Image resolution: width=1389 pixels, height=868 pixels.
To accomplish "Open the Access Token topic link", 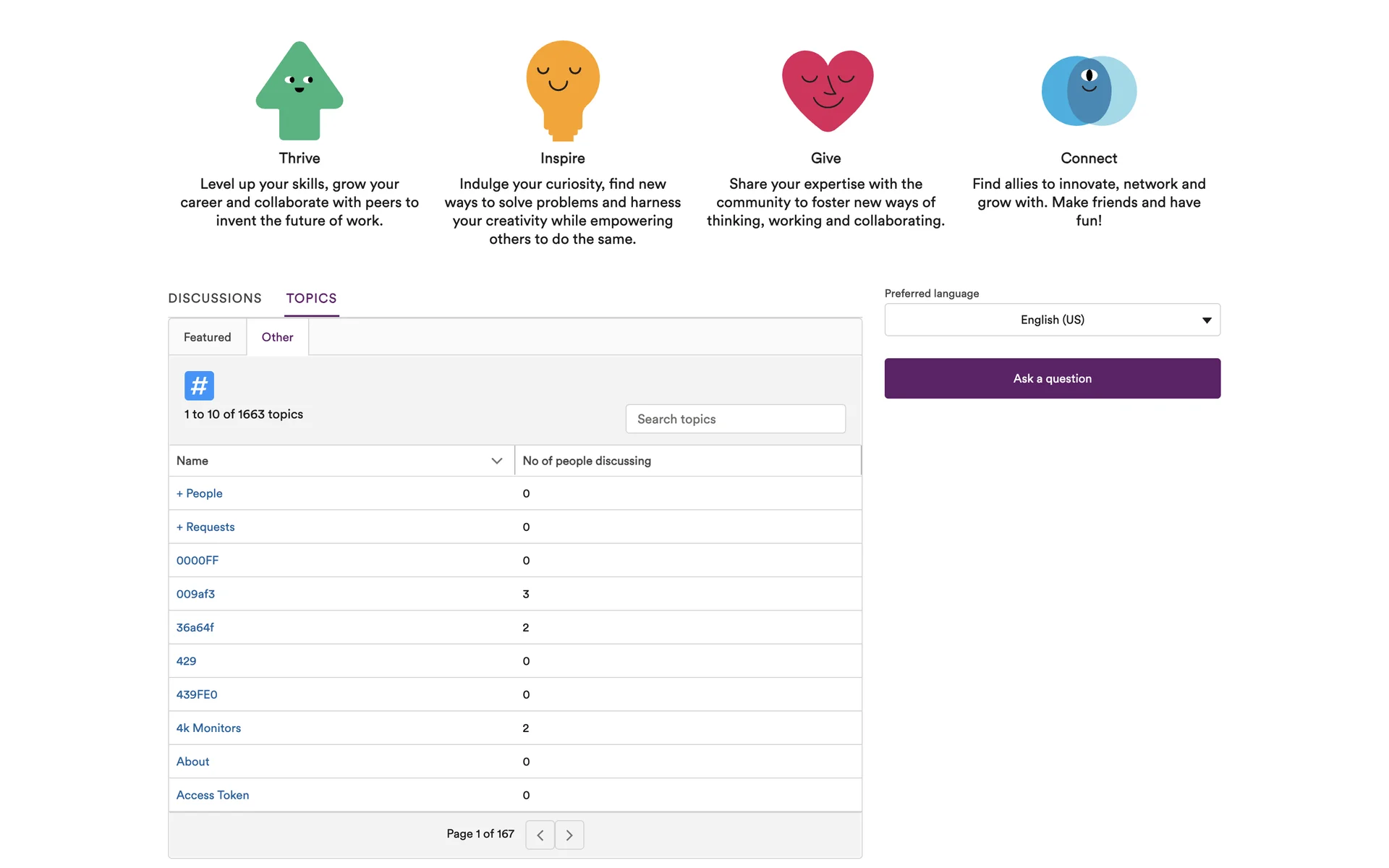I will tap(213, 795).
